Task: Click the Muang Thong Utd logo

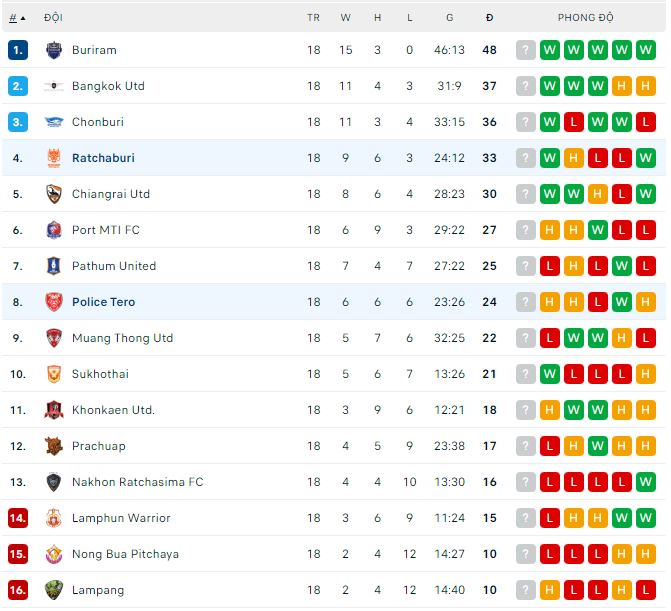Action: point(54,338)
